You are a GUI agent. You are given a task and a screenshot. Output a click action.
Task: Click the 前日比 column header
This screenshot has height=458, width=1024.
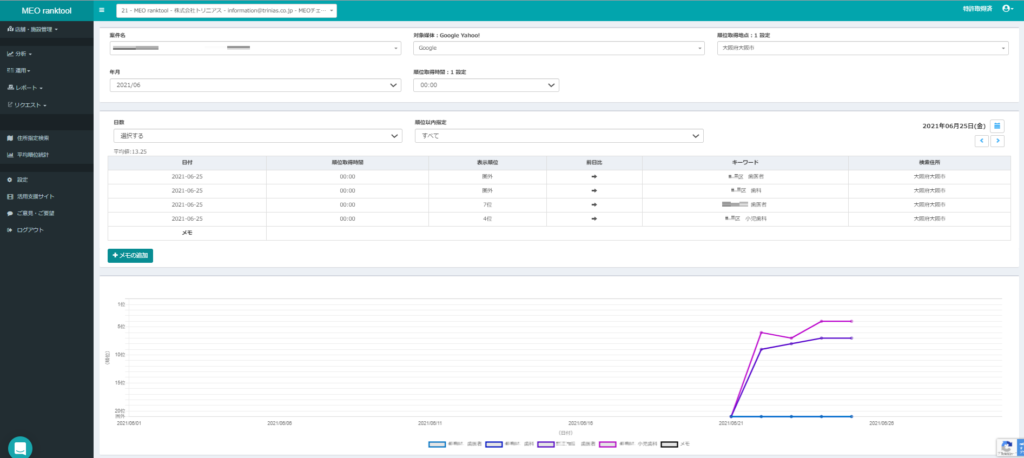pos(594,163)
